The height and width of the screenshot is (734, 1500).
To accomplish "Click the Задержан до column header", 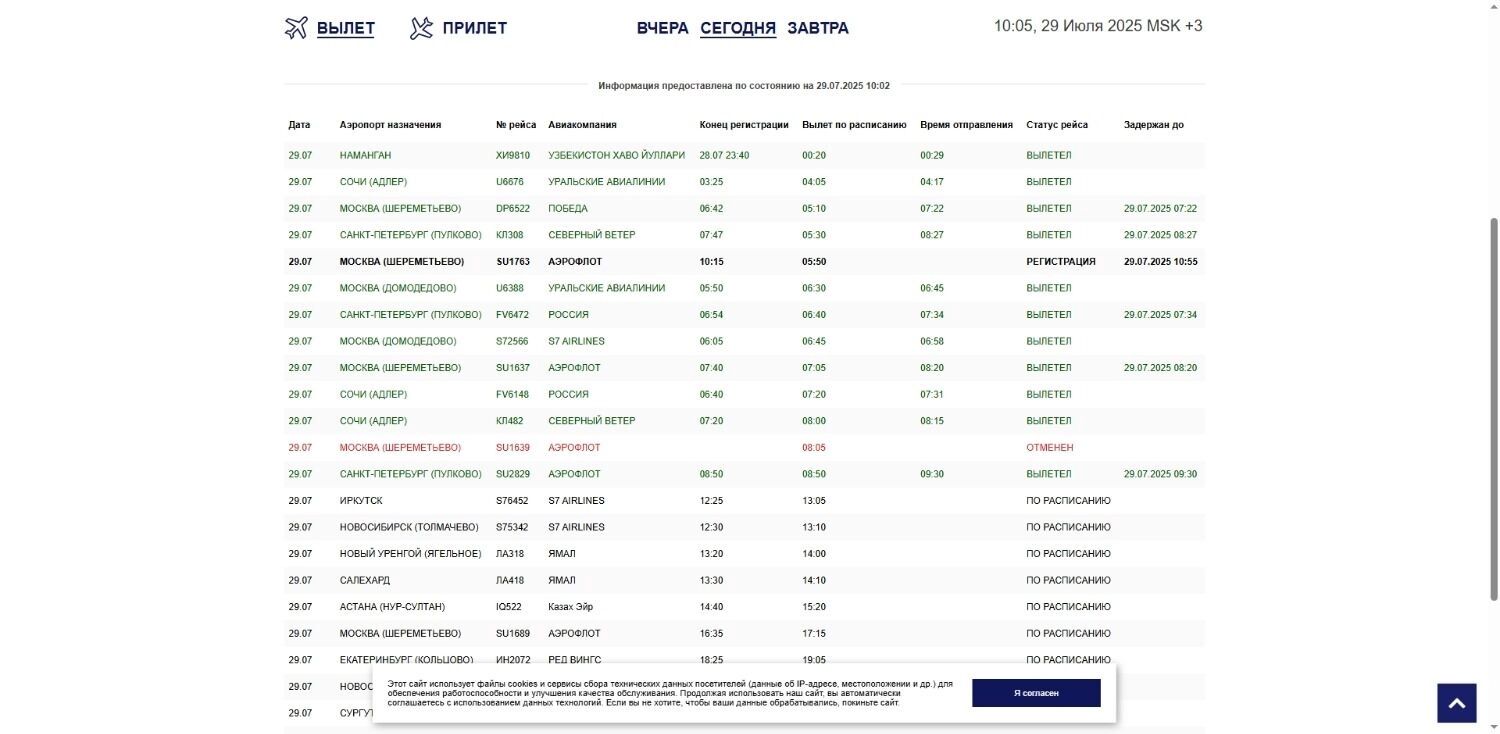I will 1154,125.
